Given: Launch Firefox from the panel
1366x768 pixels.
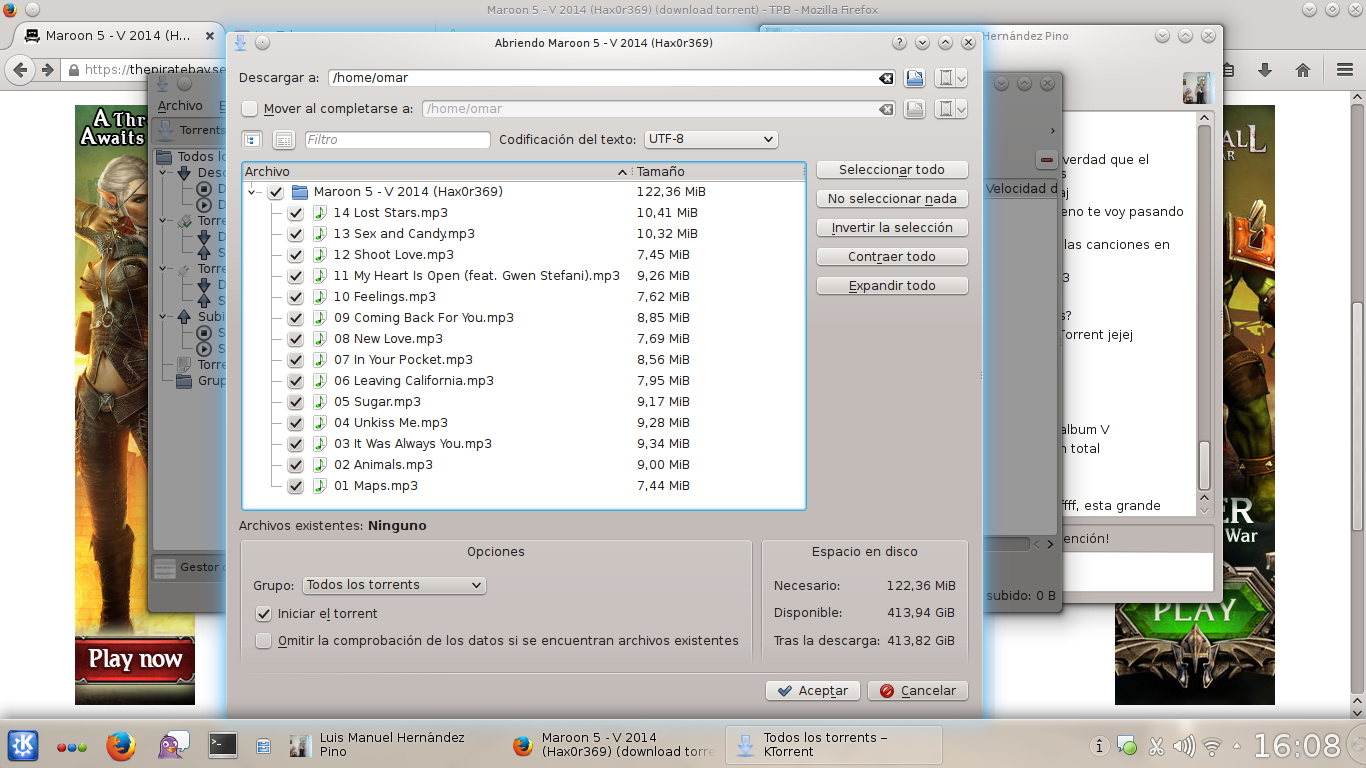Looking at the screenshot, I should [121, 746].
